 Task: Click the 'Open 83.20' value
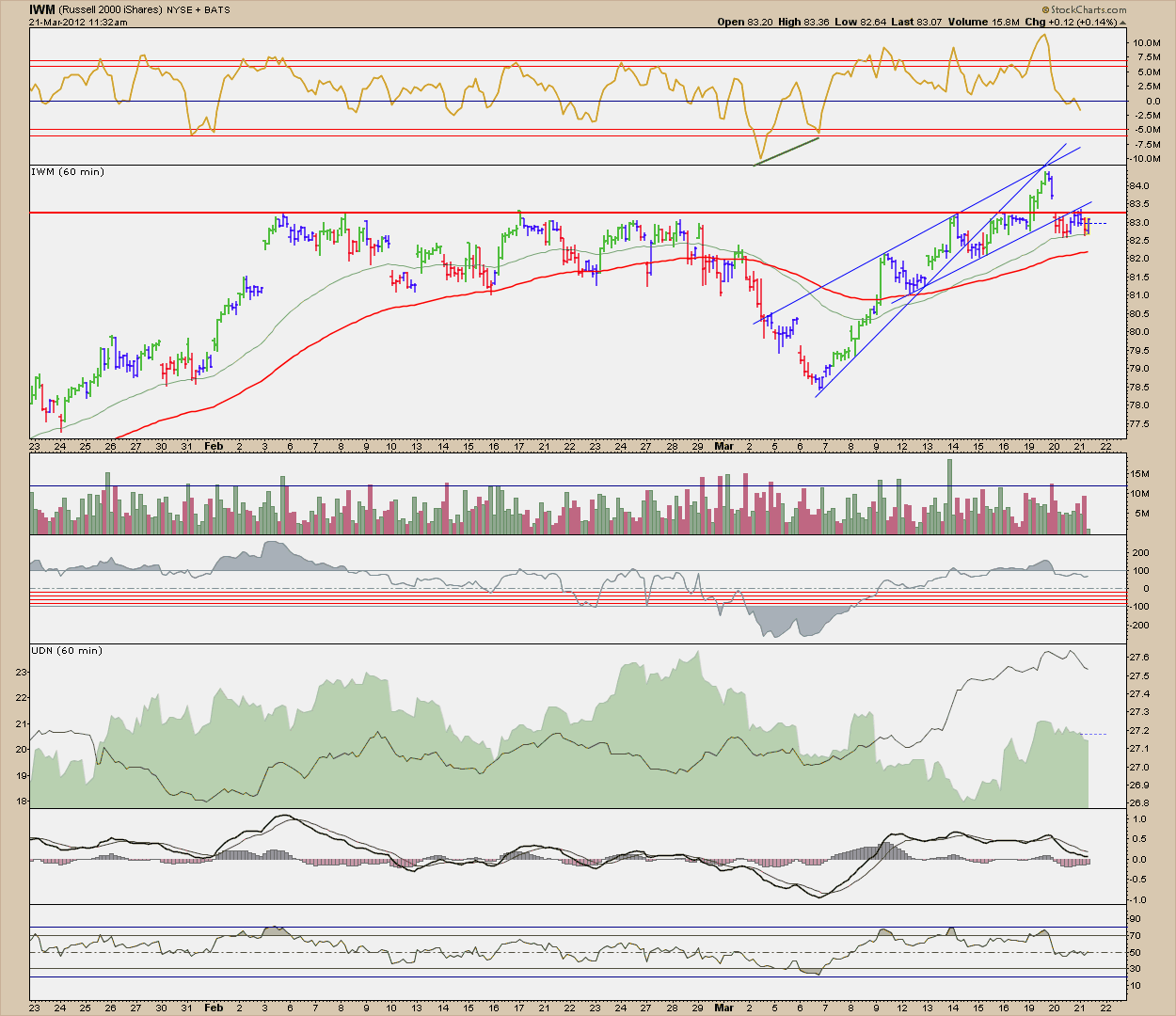[745, 22]
